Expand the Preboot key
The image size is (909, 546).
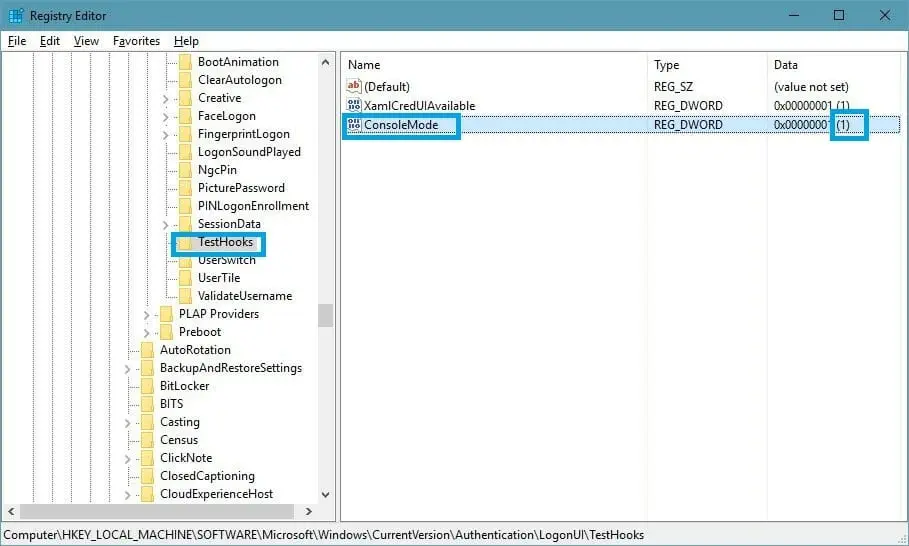(x=147, y=333)
